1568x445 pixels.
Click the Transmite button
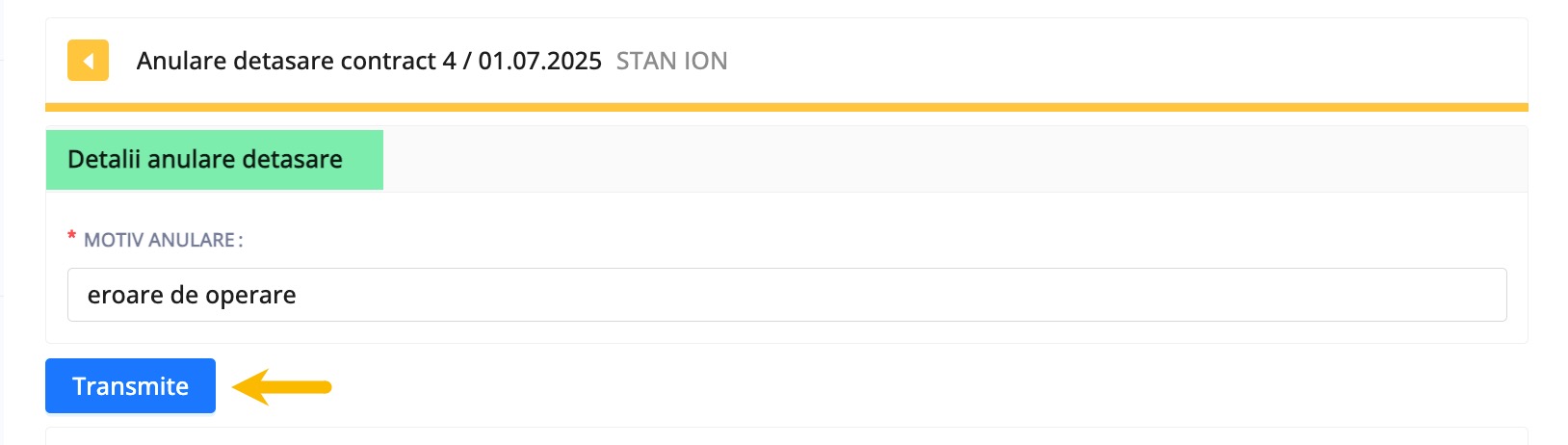[130, 385]
